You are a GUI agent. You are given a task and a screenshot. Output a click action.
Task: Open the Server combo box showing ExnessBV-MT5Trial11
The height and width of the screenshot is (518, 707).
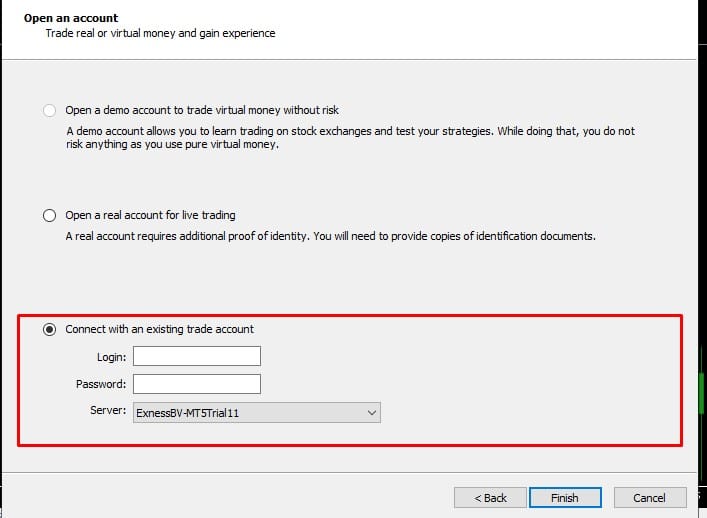pyautogui.click(x=250, y=412)
